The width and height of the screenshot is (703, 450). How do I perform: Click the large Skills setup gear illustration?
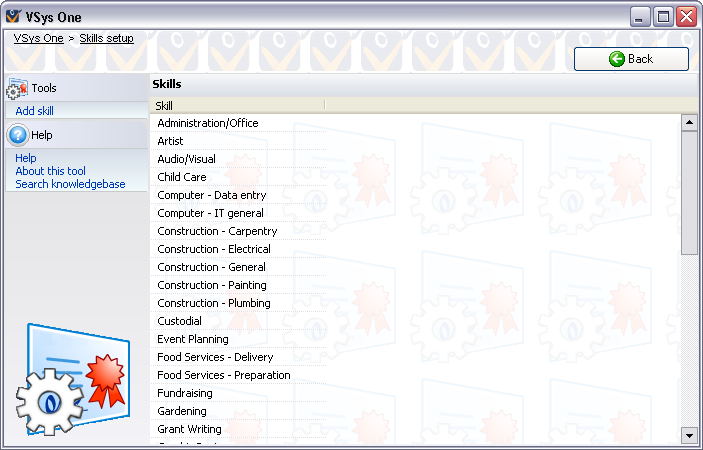(74, 379)
